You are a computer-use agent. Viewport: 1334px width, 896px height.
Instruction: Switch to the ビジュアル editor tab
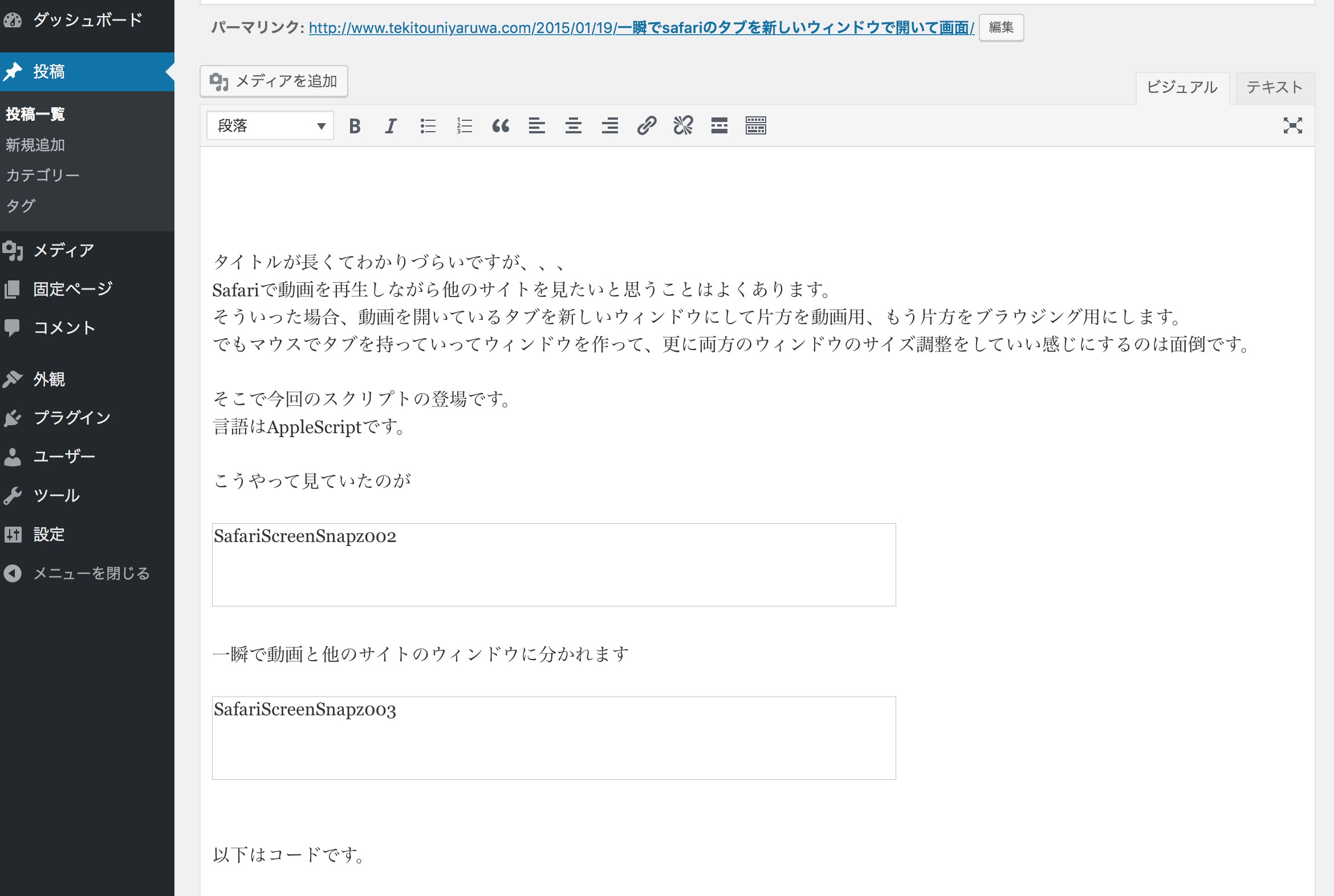tap(1182, 87)
